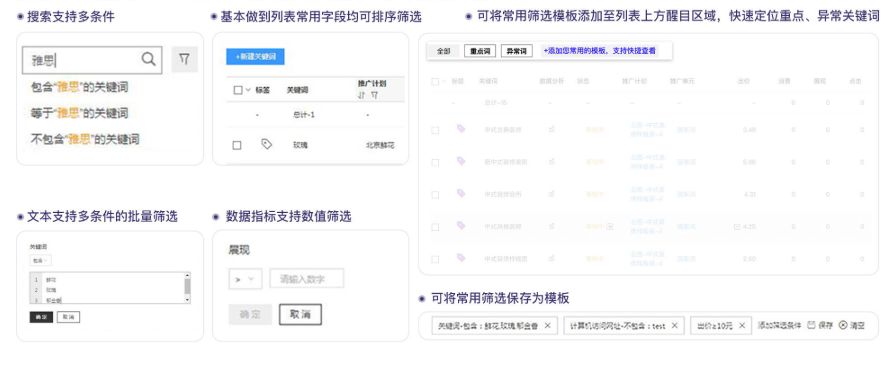Click the +添加您常用的模板 link
This screenshot has height=366, width=895.
tap(599, 51)
